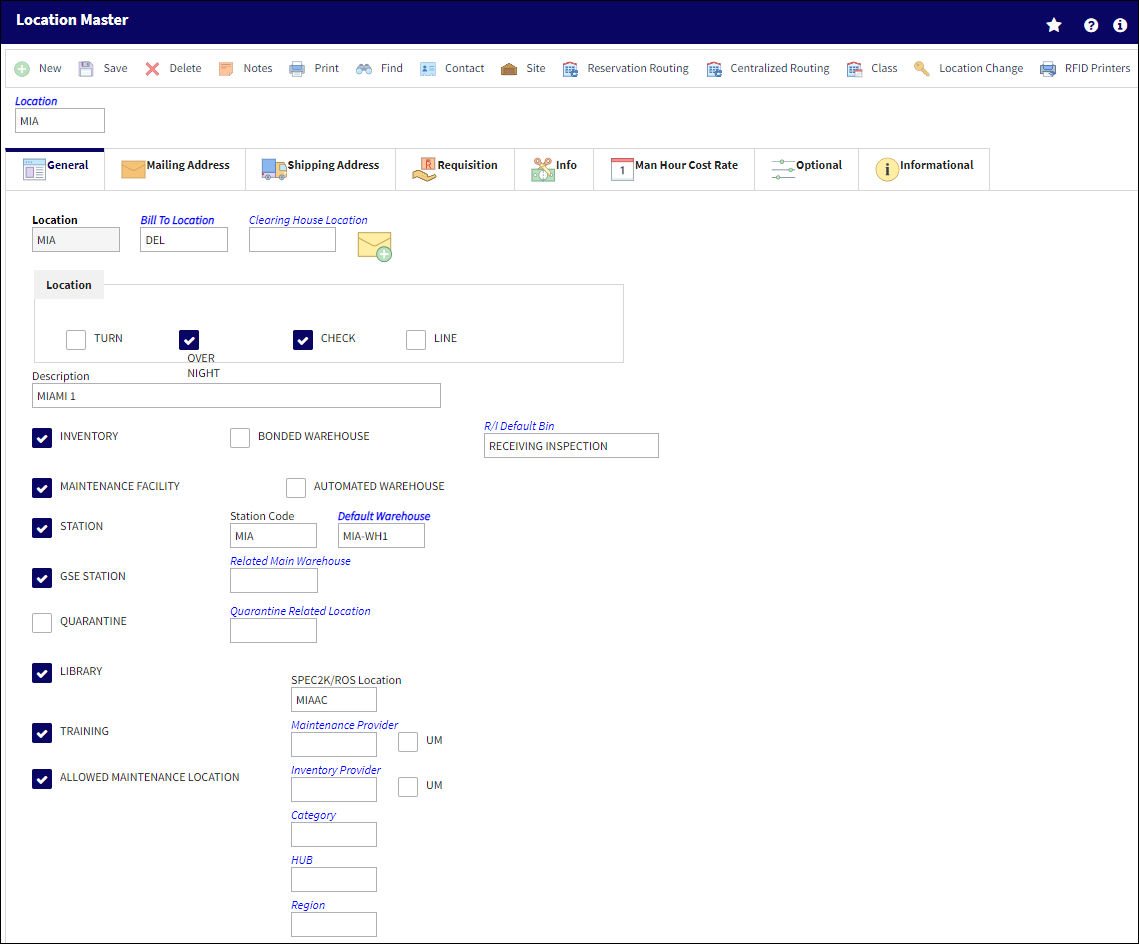
Task: Enable the AUTOMATED WAREHOUSE checkbox
Action: (x=296, y=488)
